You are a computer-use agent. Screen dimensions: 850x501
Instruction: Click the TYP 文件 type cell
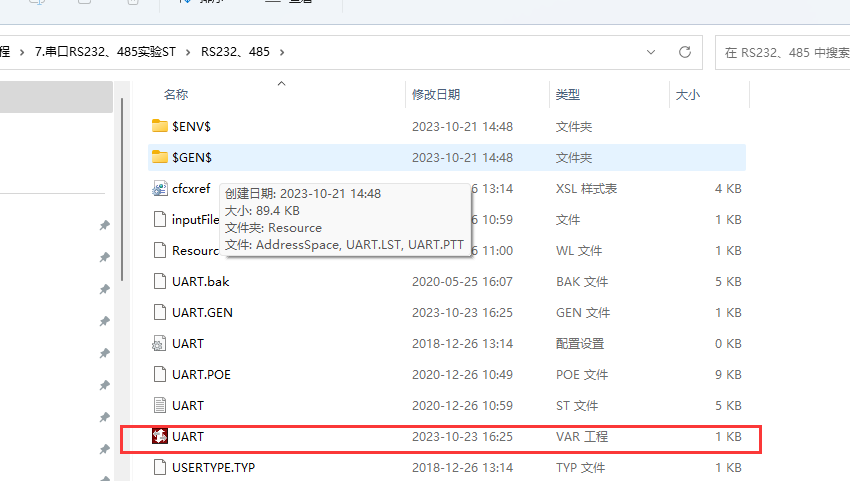(x=581, y=467)
